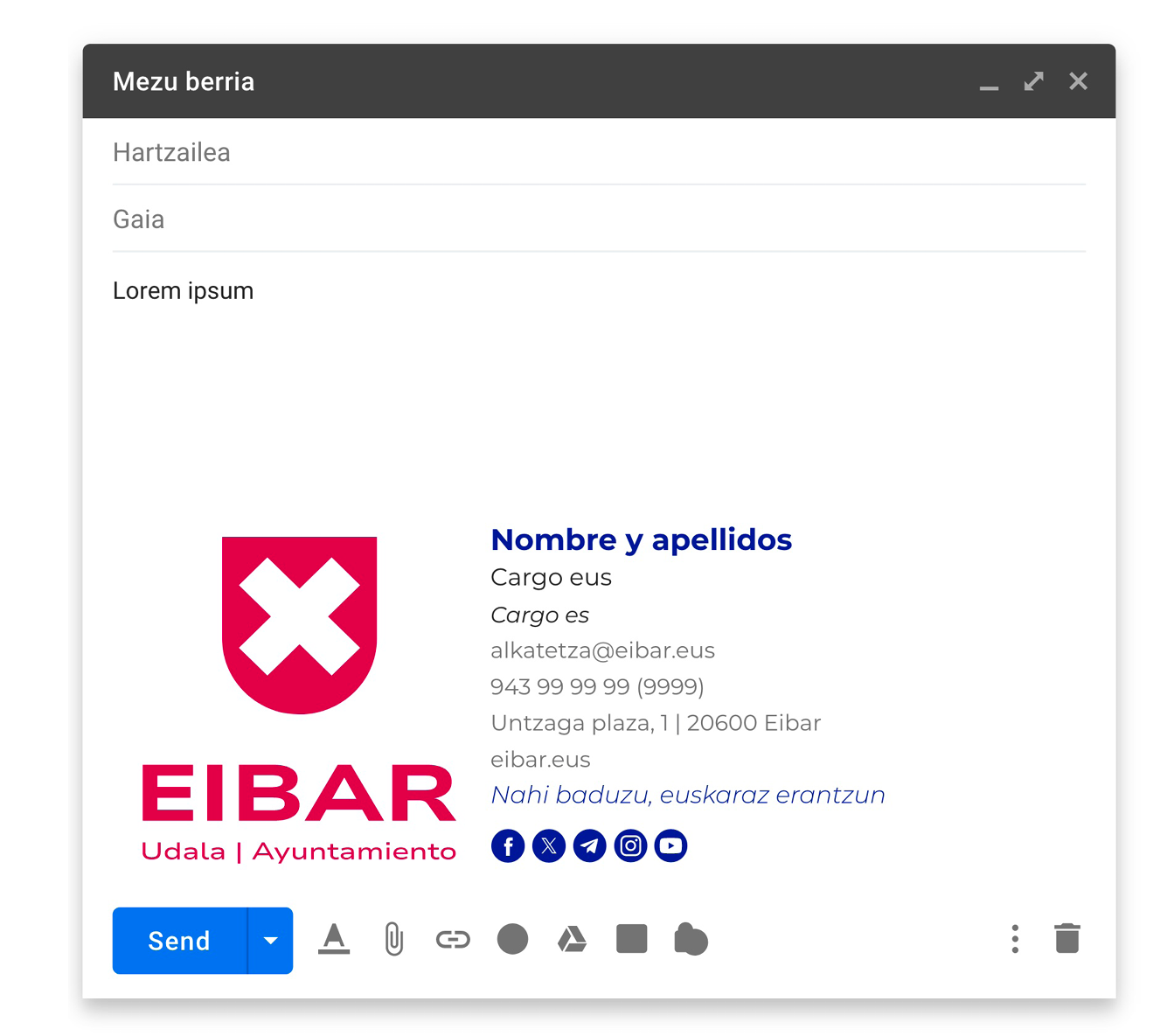The height and width of the screenshot is (1036, 1174).
Task: Click the alkatetza@eibar.eus email address
Action: point(602,650)
